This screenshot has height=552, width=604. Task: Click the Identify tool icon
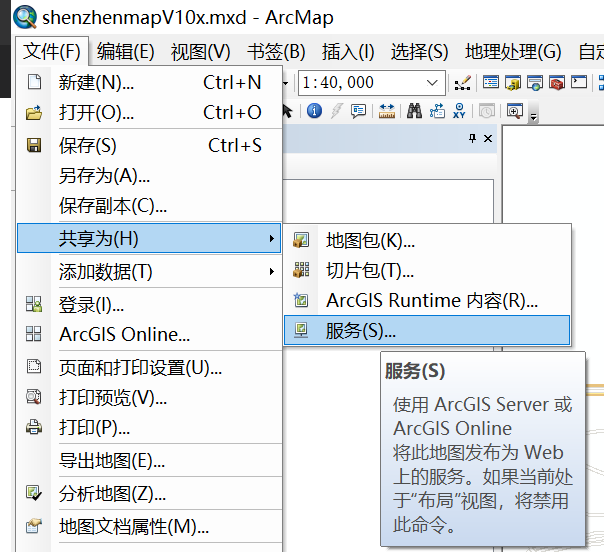pyautogui.click(x=314, y=111)
